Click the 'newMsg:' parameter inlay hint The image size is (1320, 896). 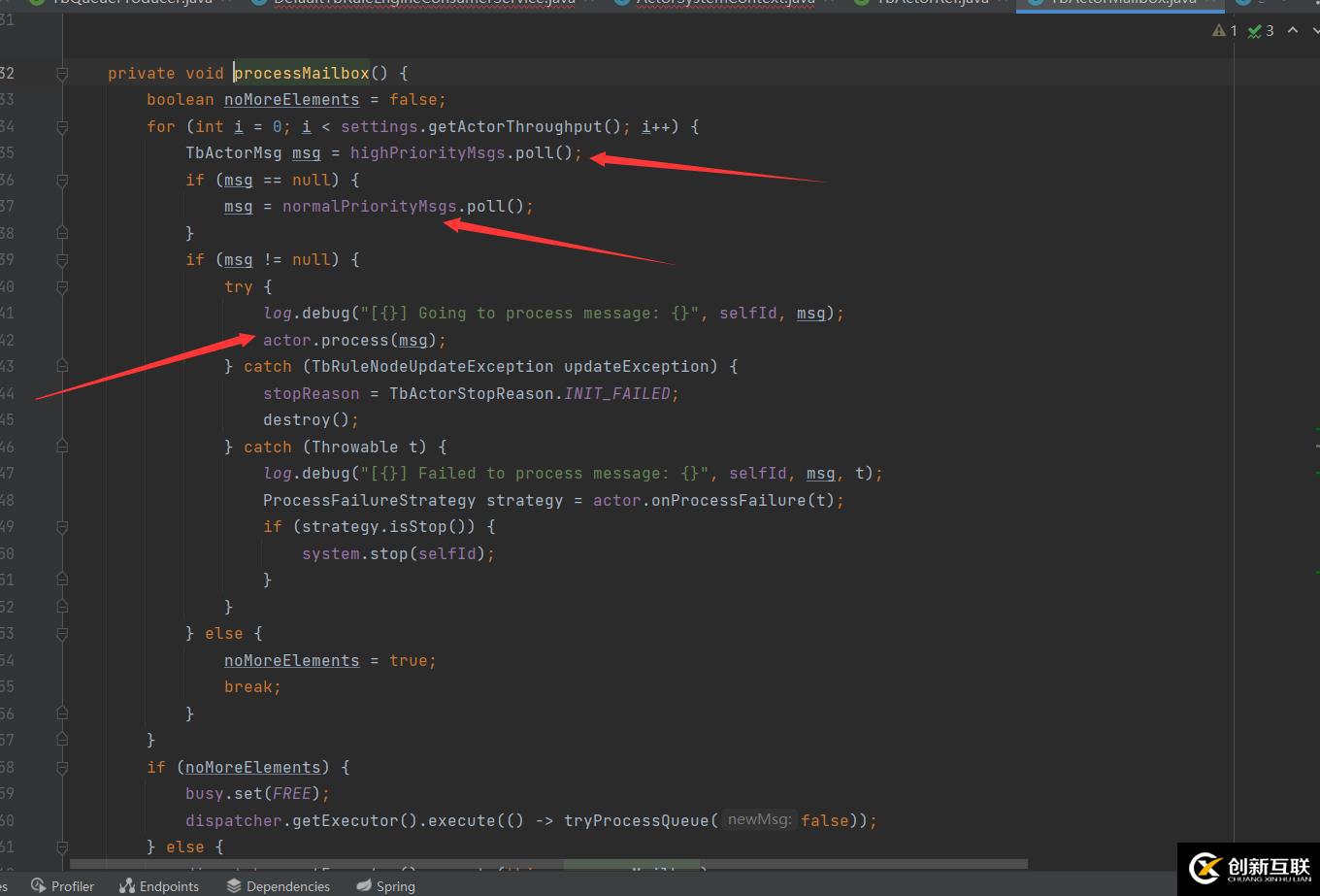(760, 820)
